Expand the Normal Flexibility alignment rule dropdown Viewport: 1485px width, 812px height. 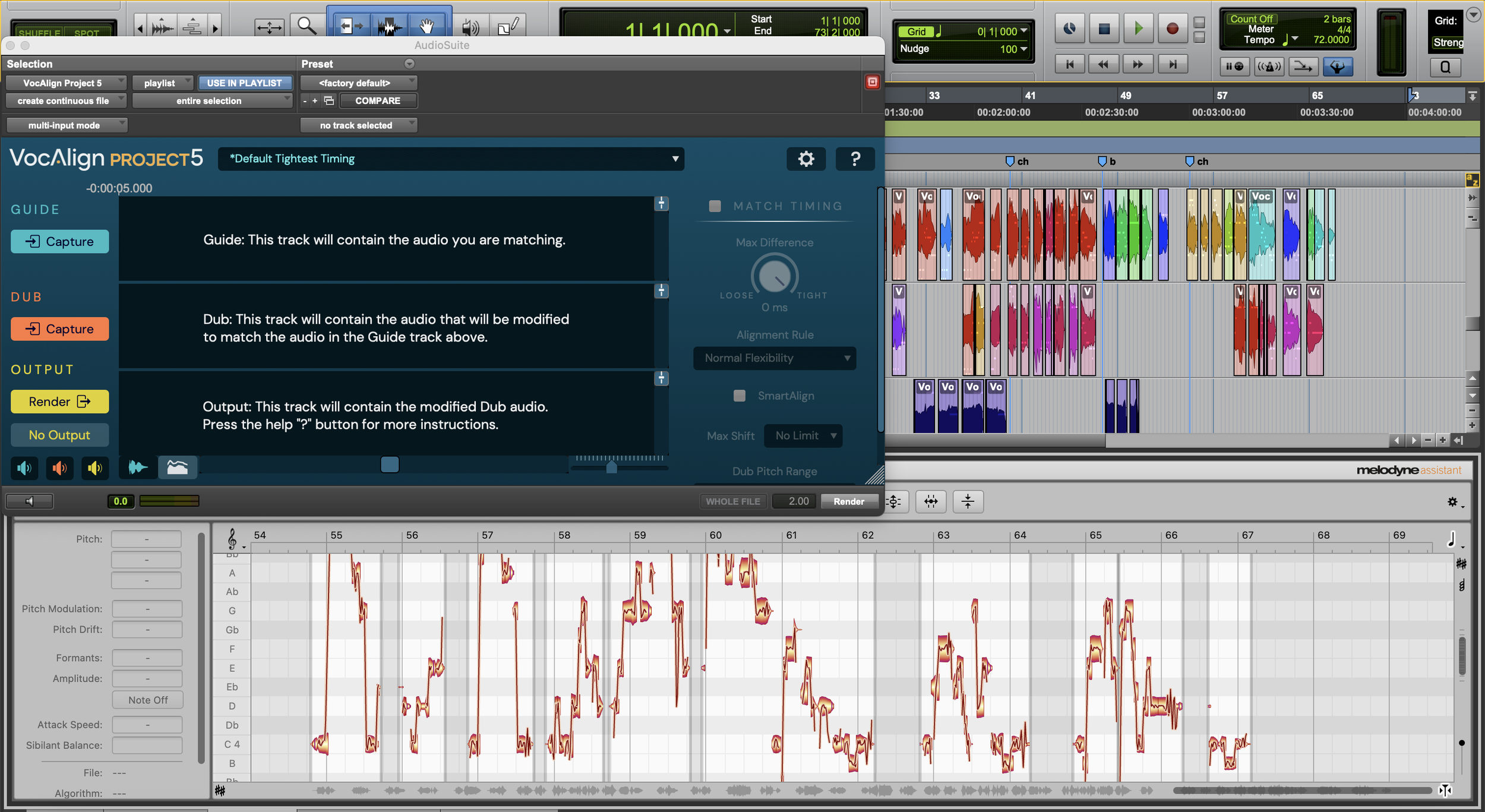tap(774, 358)
